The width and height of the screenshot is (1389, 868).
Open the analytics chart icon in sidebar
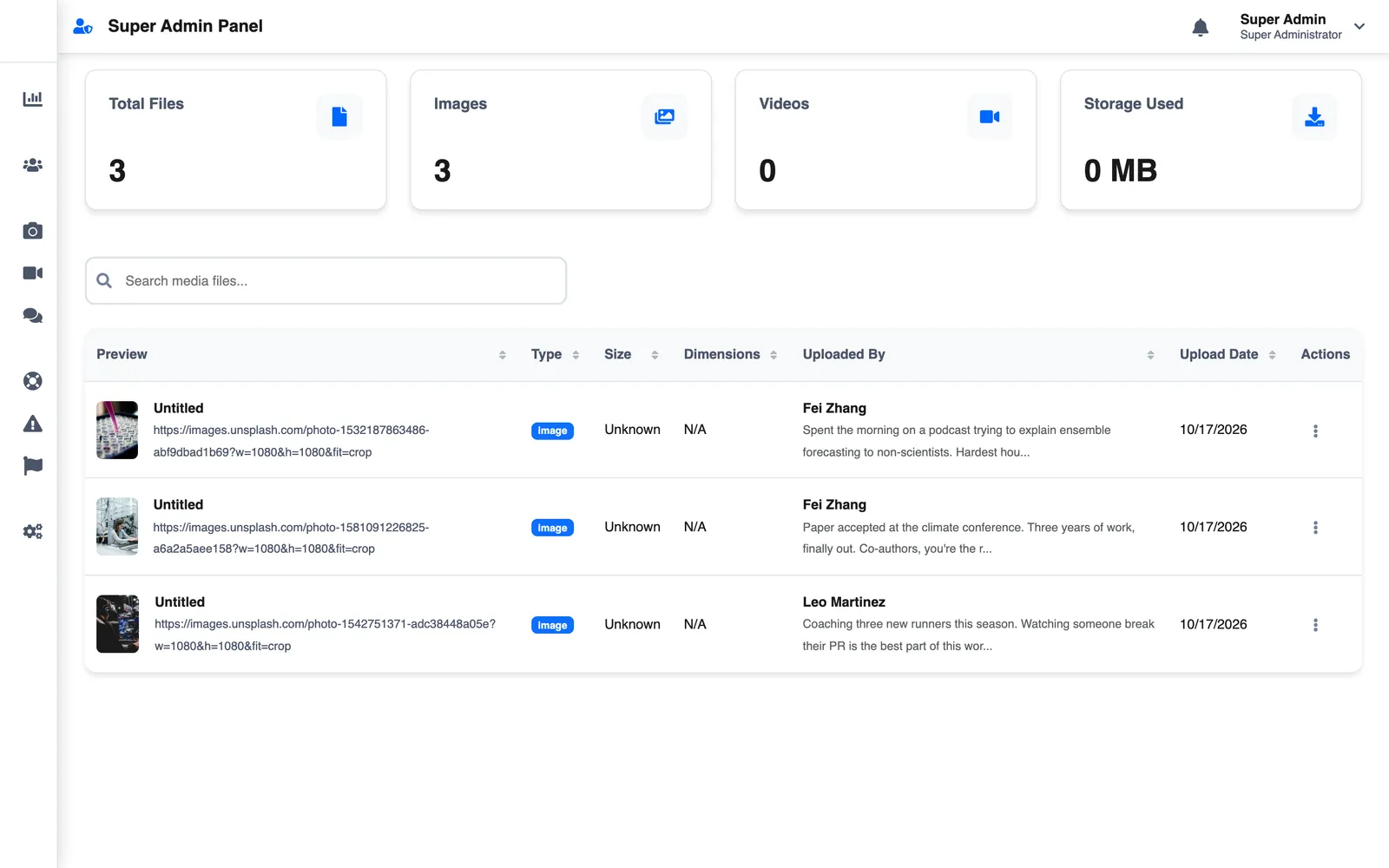pos(33,99)
